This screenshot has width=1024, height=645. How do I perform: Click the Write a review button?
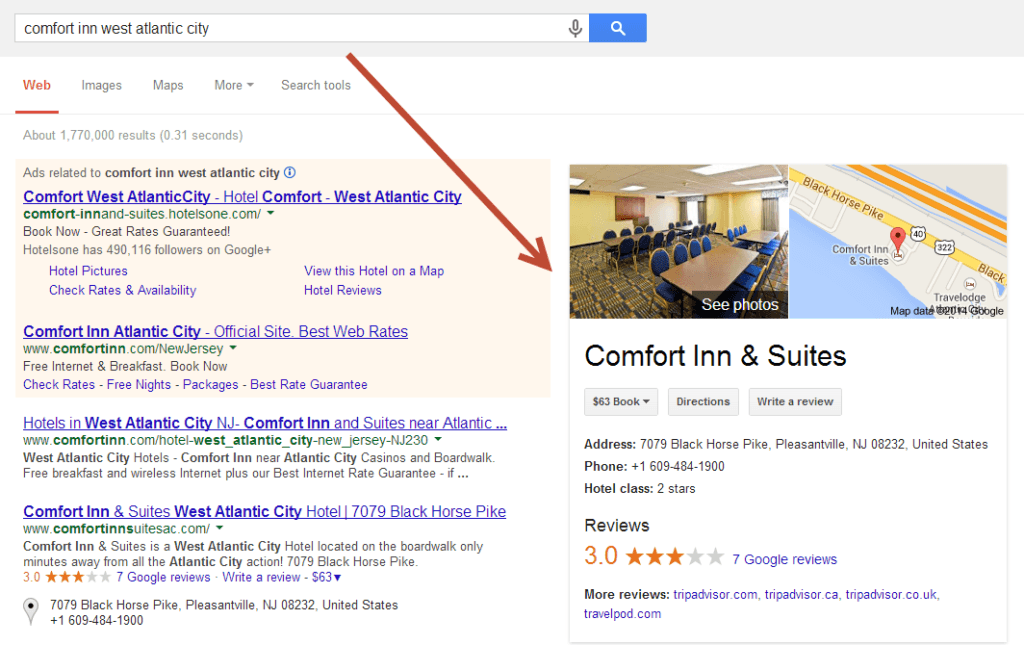pos(794,401)
